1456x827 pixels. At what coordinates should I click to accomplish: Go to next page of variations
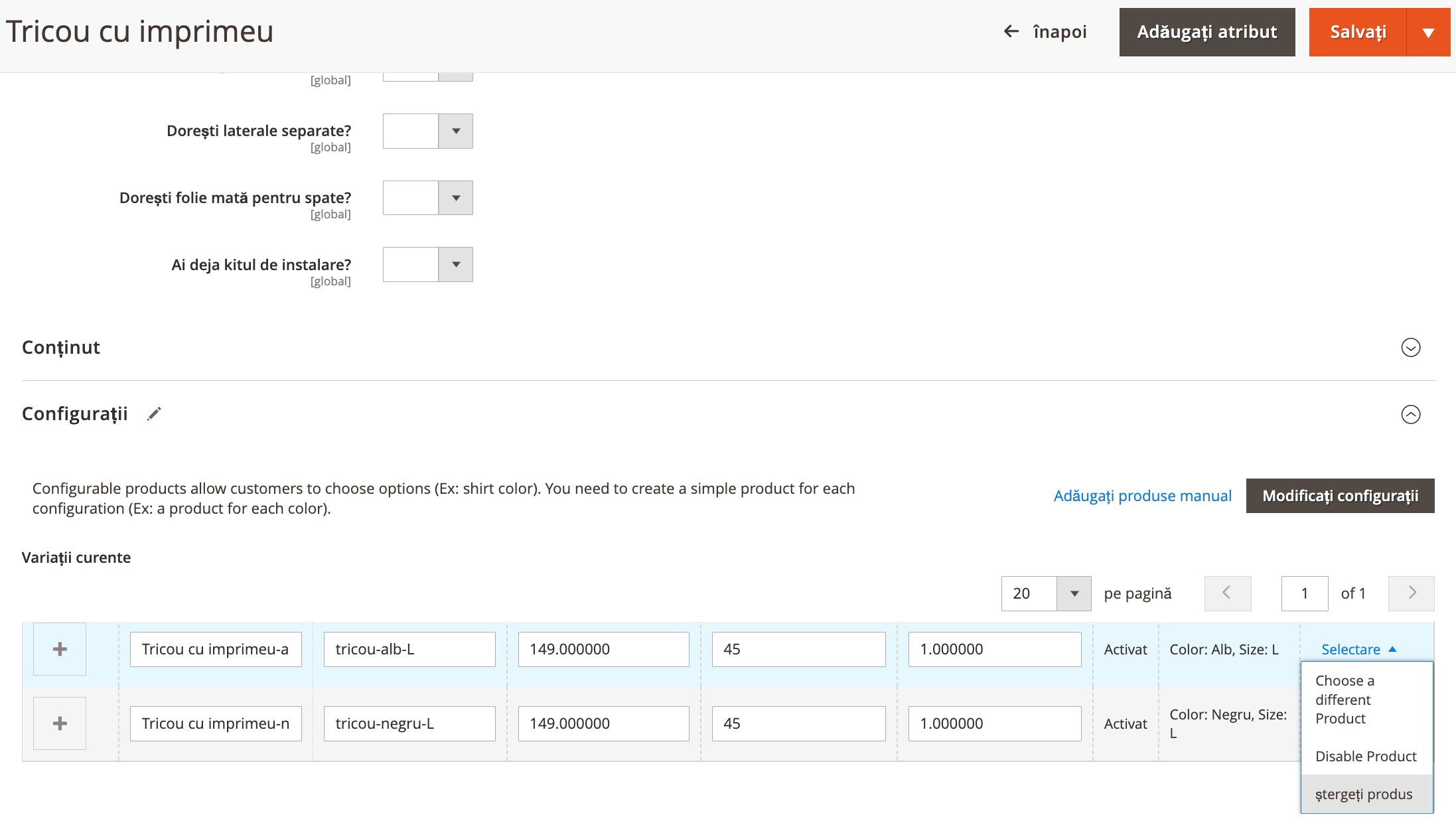point(1412,593)
